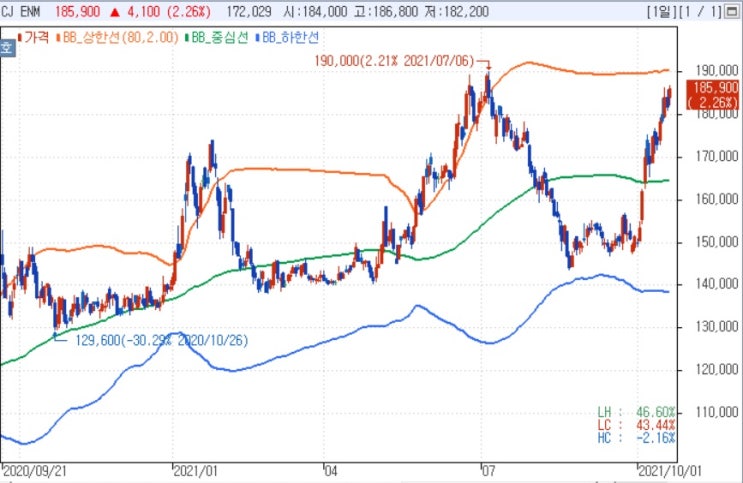Click the low price 저:182,200
Image resolution: width=743 pixels, height=483 pixels.
pyautogui.click(x=456, y=12)
